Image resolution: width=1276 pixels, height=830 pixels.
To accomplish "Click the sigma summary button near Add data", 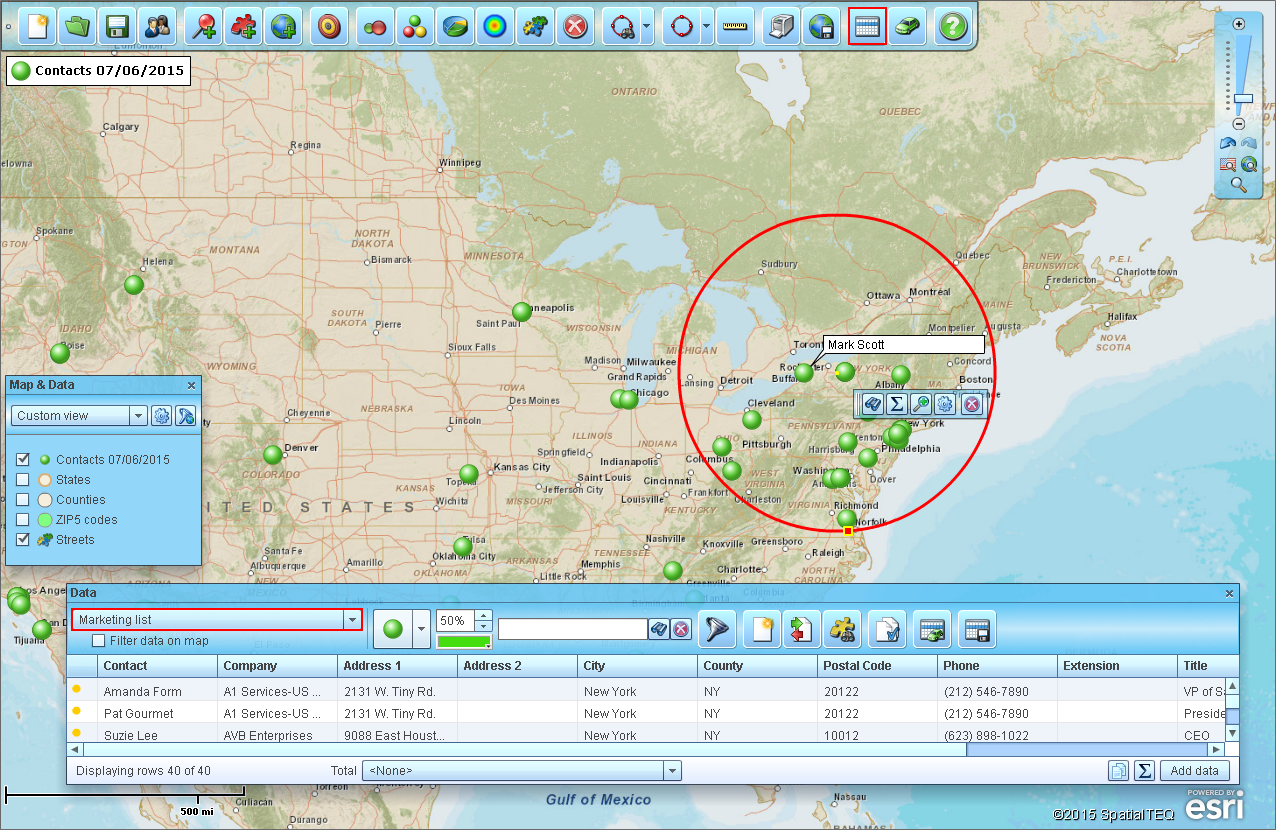I will click(1145, 770).
